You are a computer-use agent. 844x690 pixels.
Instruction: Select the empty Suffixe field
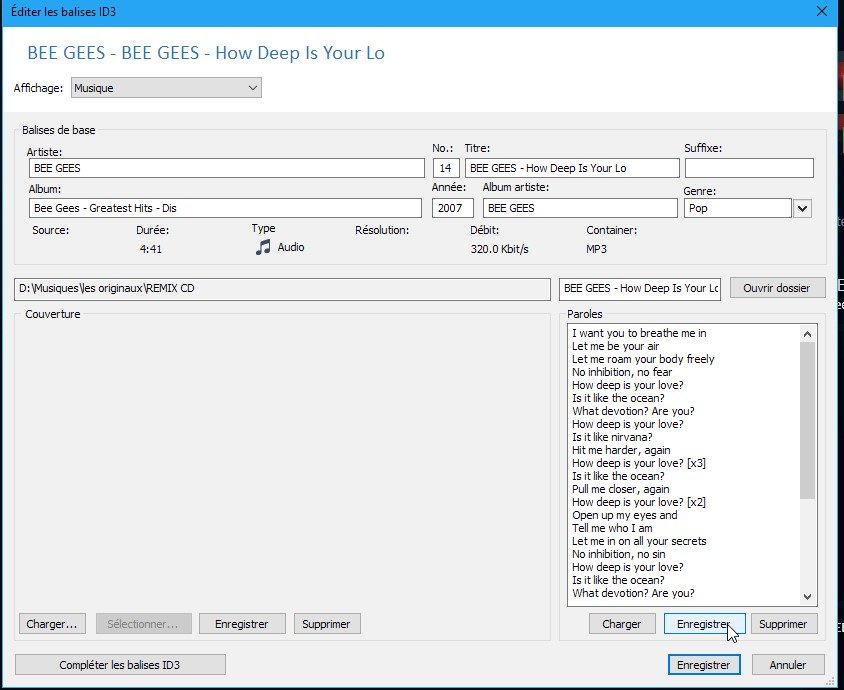[749, 168]
